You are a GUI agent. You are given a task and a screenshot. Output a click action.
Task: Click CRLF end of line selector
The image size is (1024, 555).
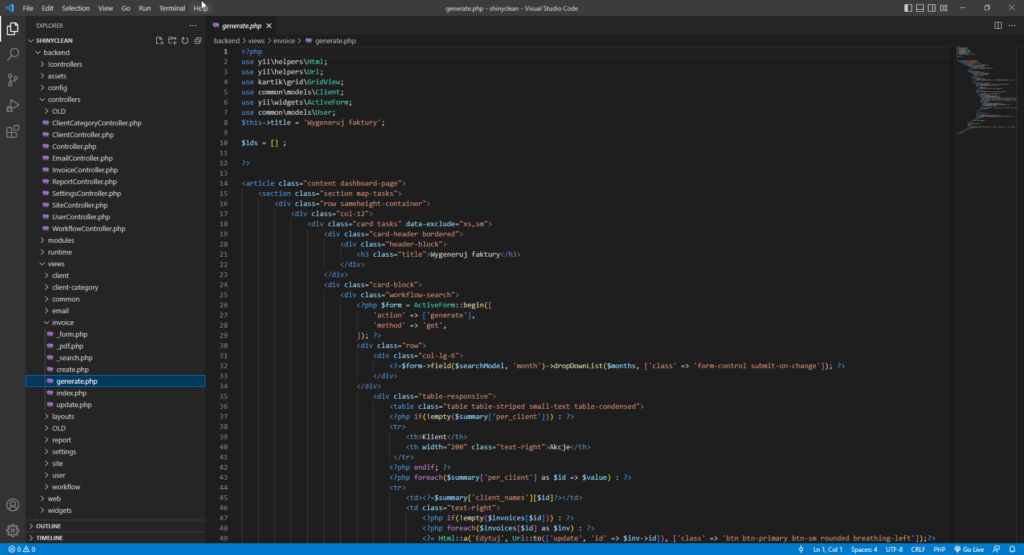(x=918, y=549)
